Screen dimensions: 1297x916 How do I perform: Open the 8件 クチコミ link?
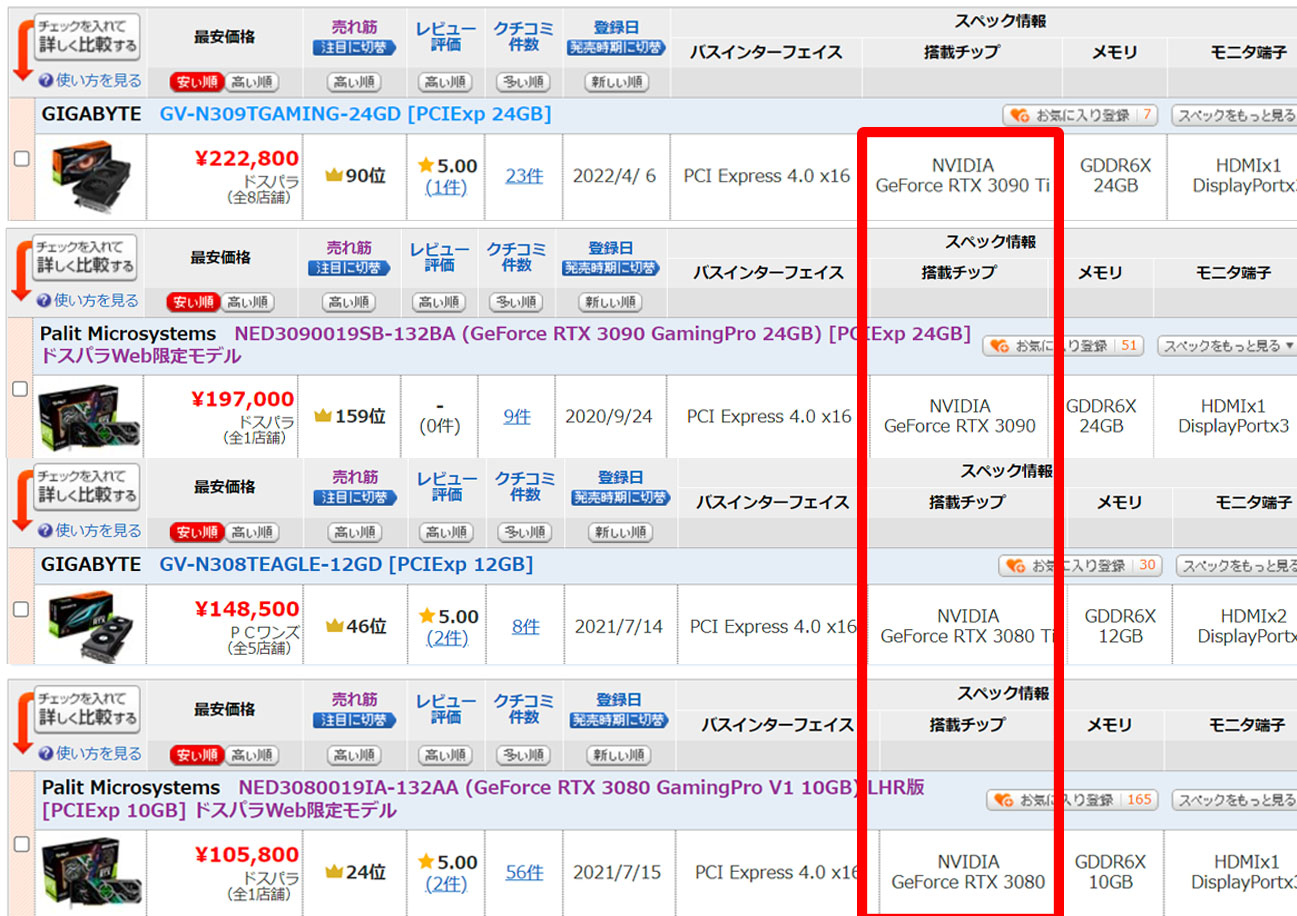pyautogui.click(x=525, y=627)
